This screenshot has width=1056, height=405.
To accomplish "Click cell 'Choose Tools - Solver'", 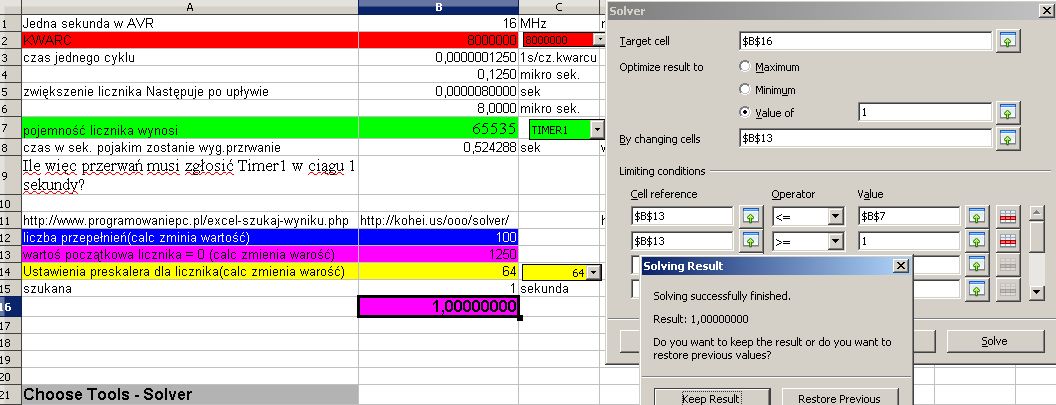I will coord(190,394).
